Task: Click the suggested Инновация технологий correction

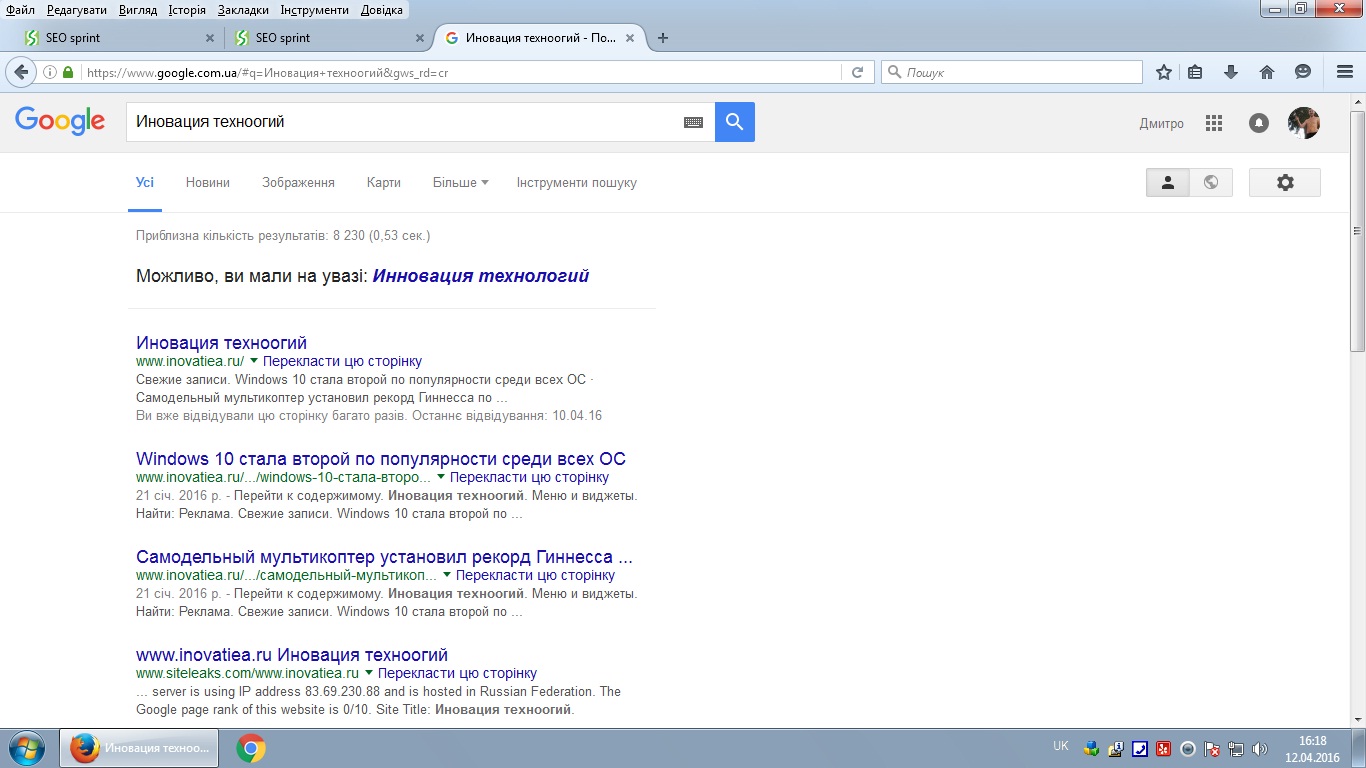Action: click(481, 276)
